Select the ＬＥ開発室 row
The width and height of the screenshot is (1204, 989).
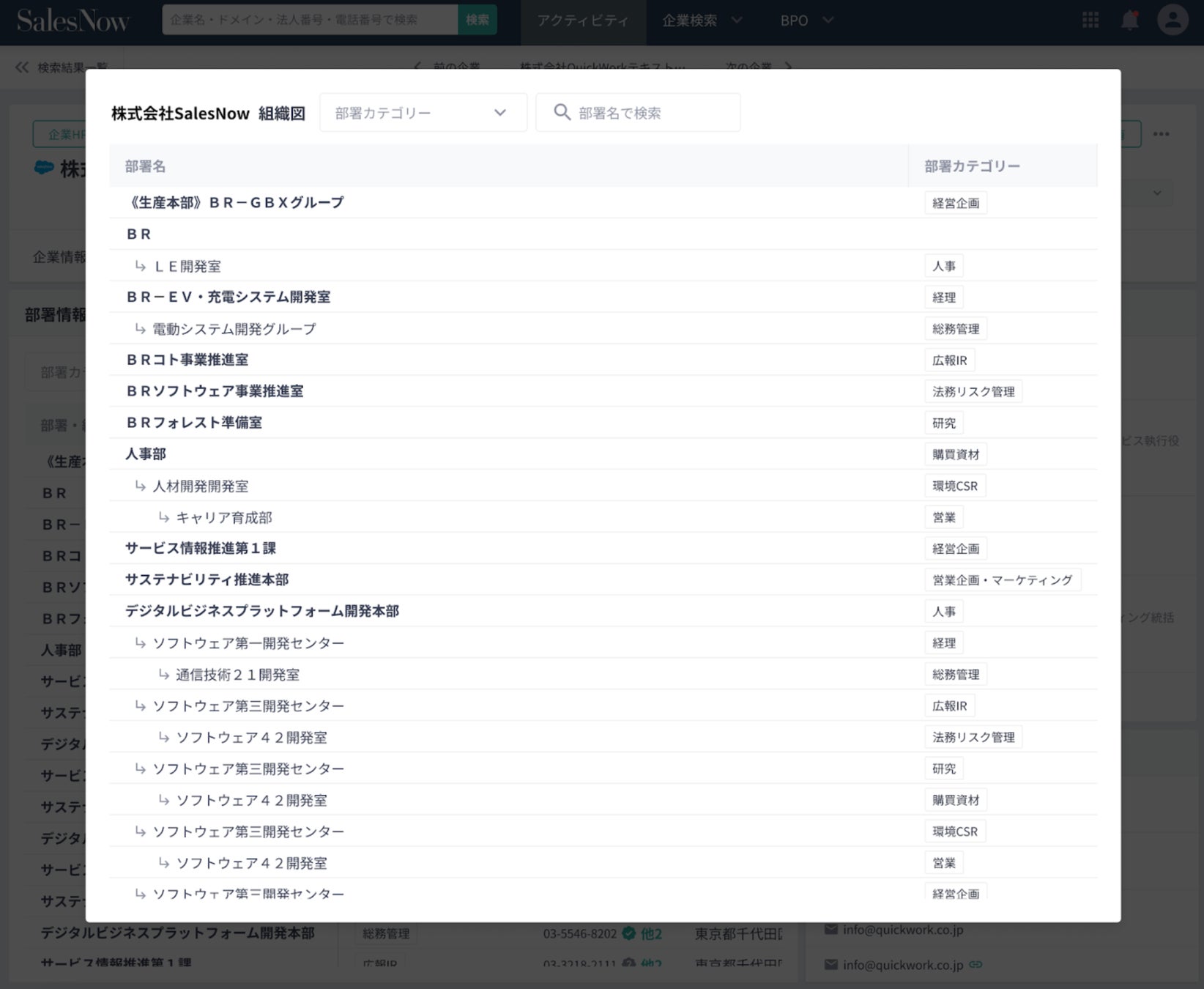(603, 266)
